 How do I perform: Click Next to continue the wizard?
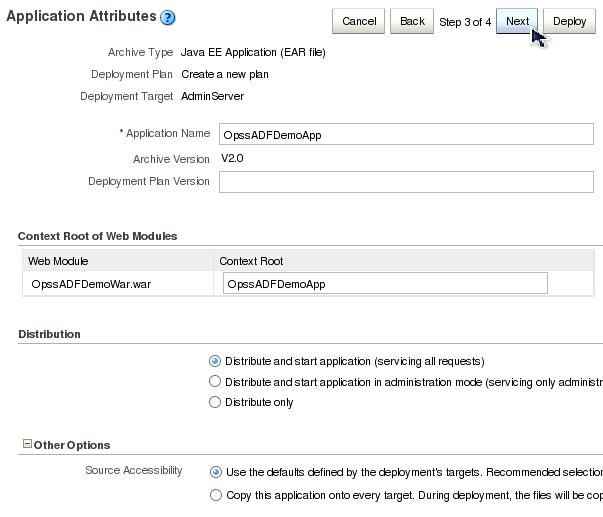[517, 21]
